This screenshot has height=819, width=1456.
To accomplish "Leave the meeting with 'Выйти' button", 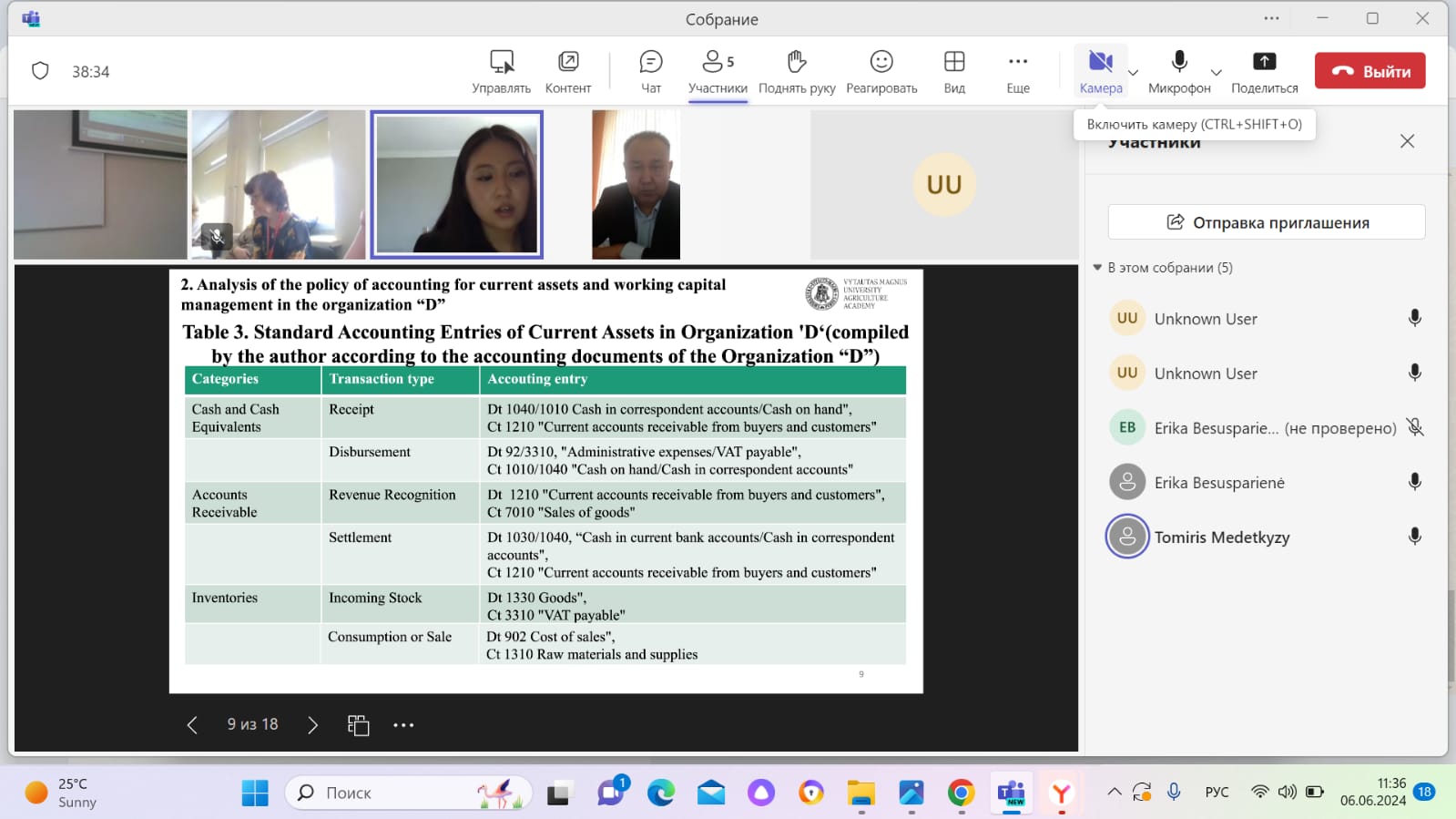I will coord(1369,71).
